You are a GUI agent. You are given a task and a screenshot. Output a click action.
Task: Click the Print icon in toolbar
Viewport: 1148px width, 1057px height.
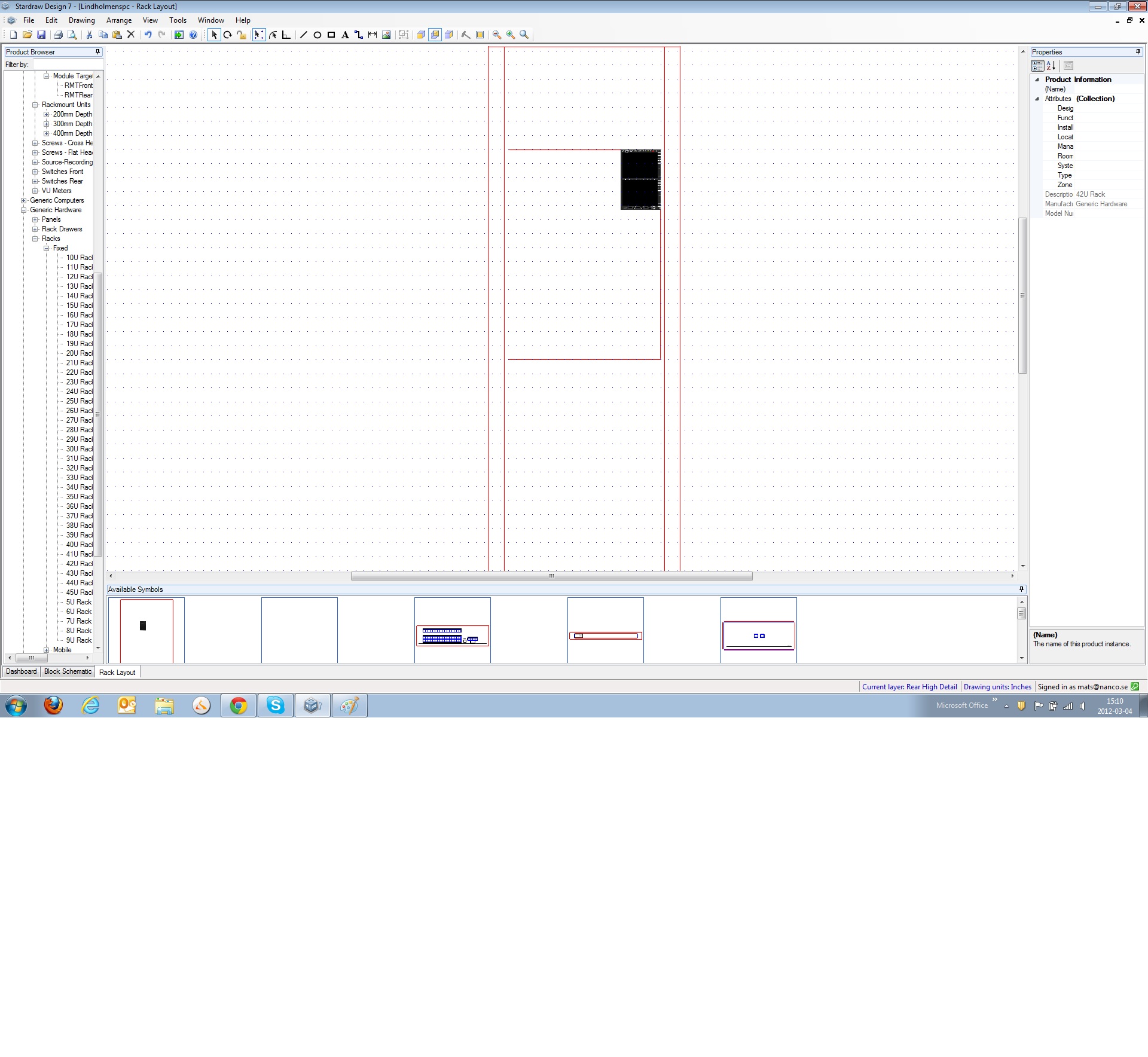58,35
